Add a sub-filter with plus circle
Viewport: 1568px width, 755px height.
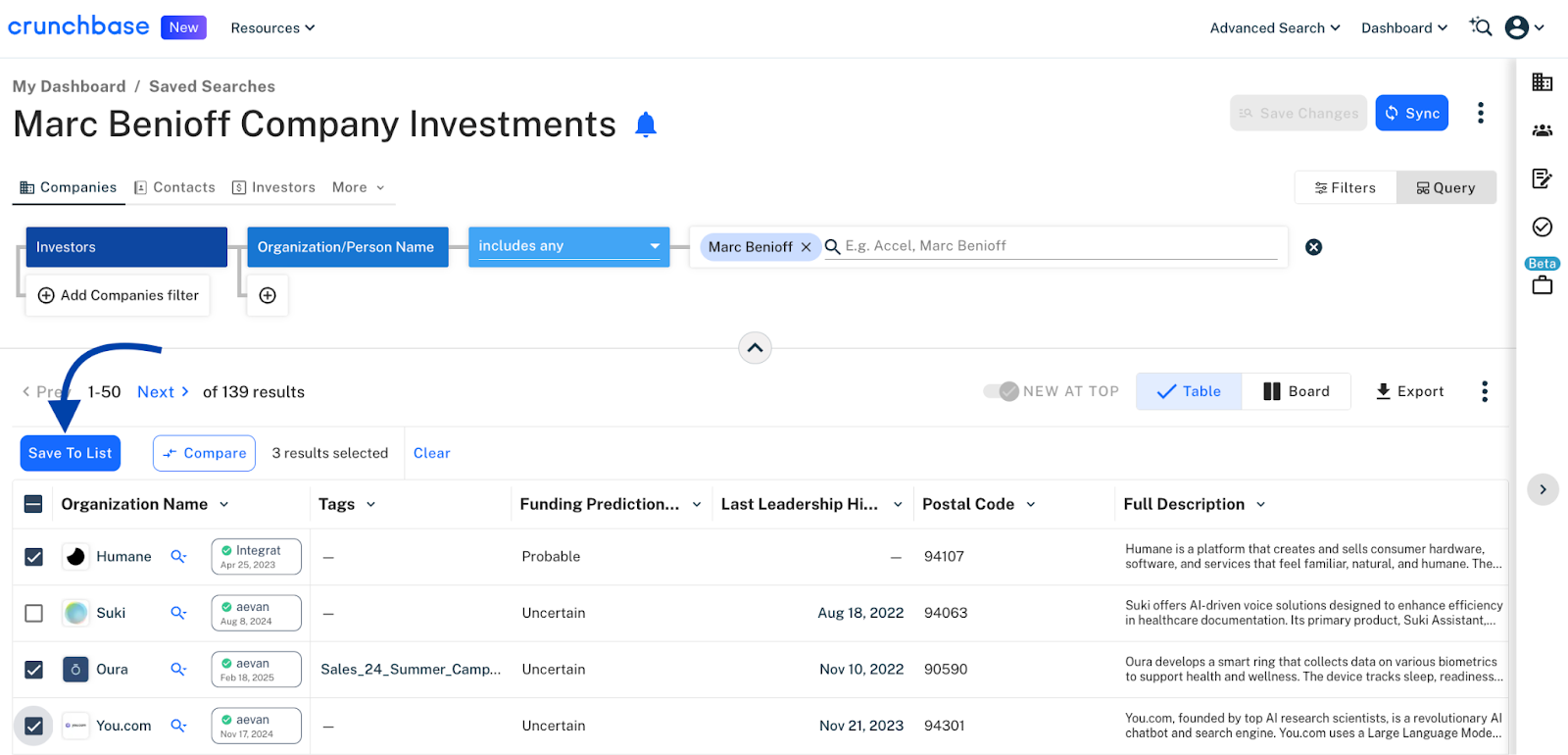268,295
